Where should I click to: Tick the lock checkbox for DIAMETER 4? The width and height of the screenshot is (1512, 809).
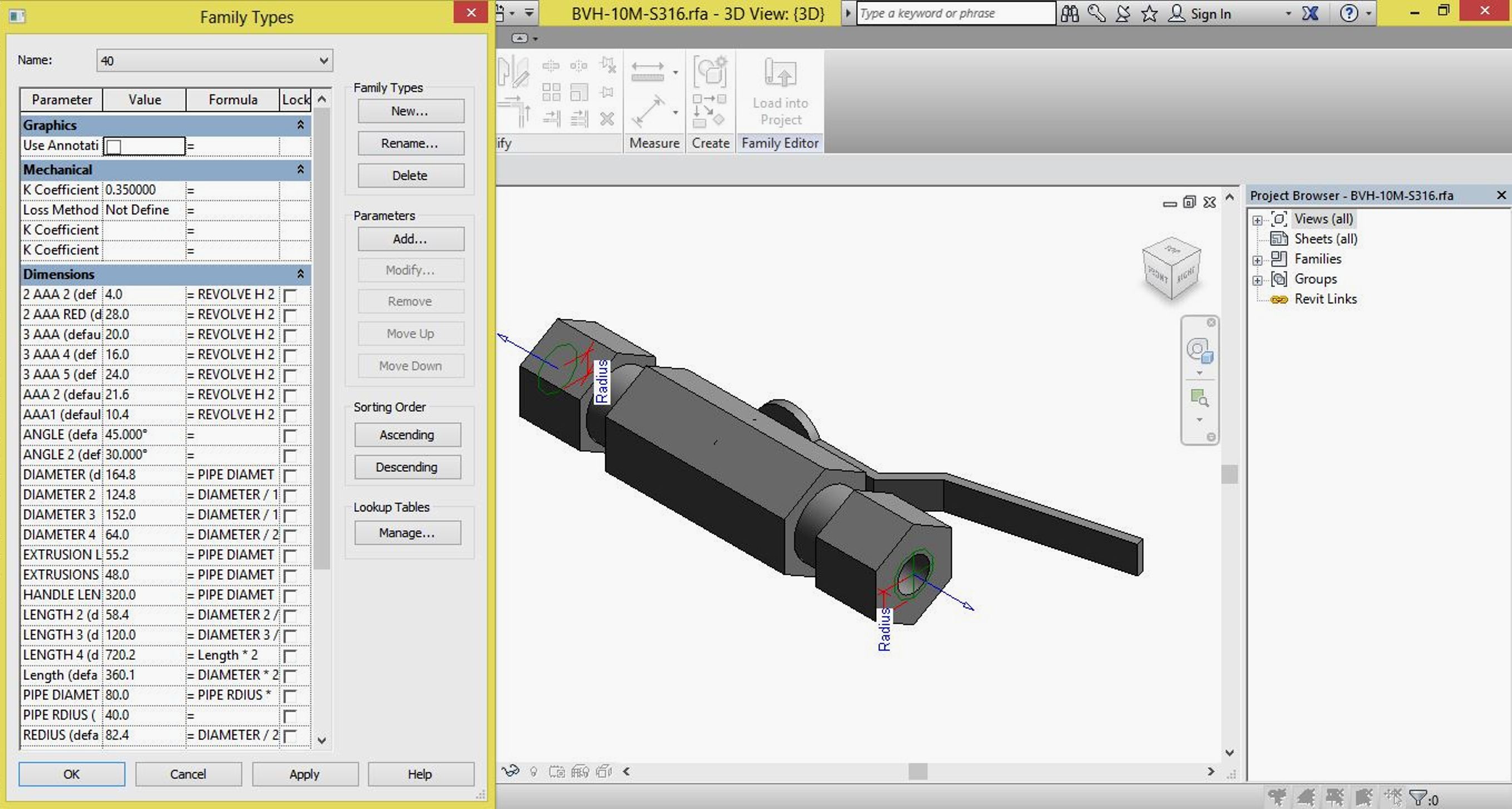point(290,535)
